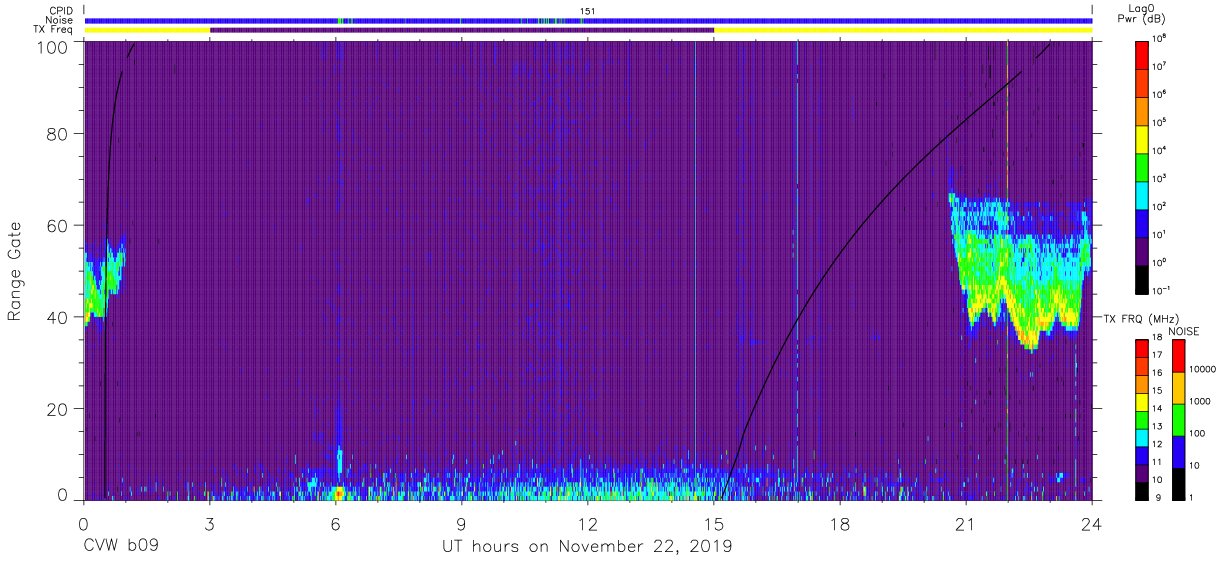
Task: Pick the red top segment of TX FRQ colorbar
Action: tap(1143, 348)
